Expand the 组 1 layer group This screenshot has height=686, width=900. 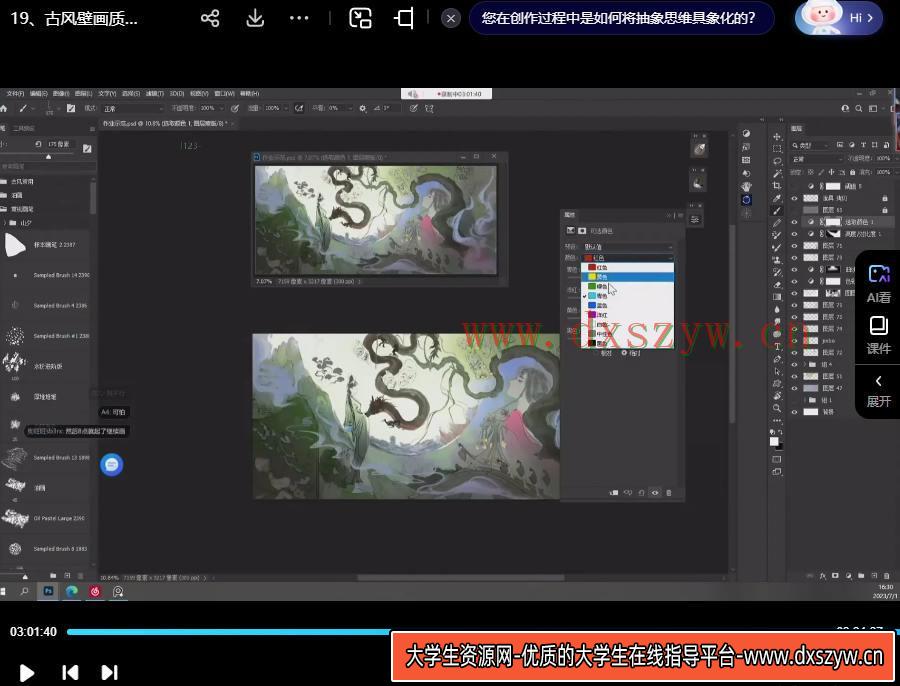coord(805,400)
